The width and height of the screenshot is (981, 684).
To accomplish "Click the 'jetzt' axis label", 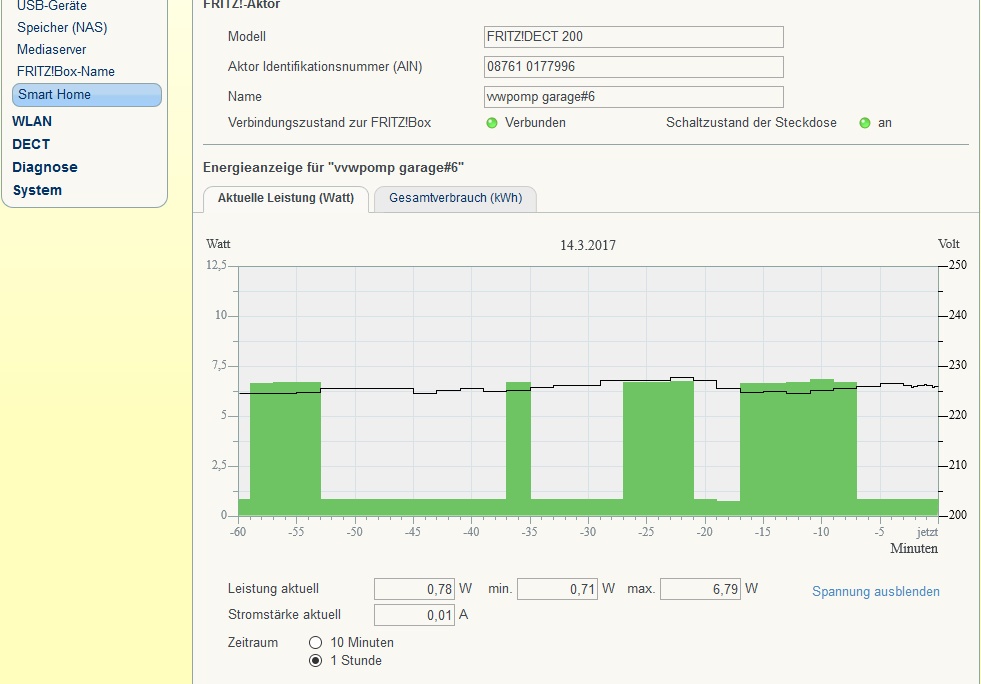I will coord(927,532).
